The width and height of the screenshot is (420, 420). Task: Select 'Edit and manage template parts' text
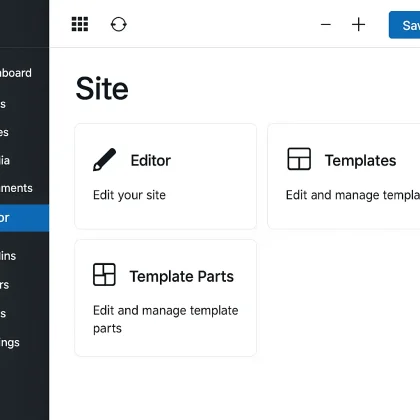pos(166,319)
